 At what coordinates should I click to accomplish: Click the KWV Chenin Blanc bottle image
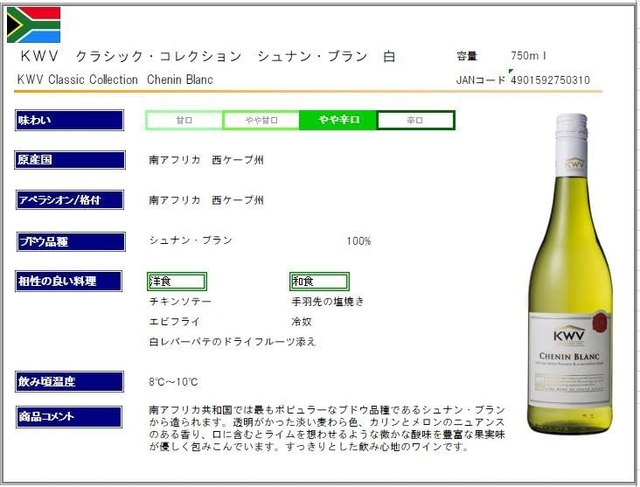(x=571, y=274)
